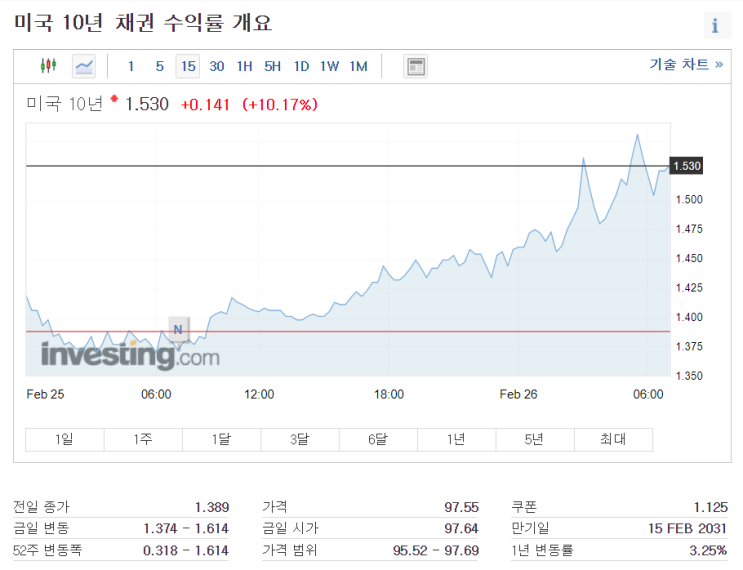Click the title 미국 10년 채권 수익률 개요
The height and width of the screenshot is (570, 743).
coord(143,23)
